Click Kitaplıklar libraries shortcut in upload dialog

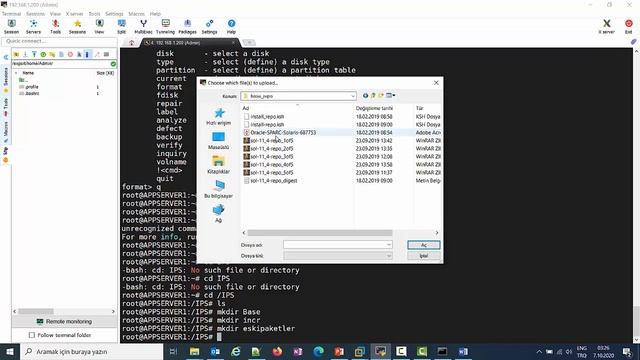pos(219,165)
